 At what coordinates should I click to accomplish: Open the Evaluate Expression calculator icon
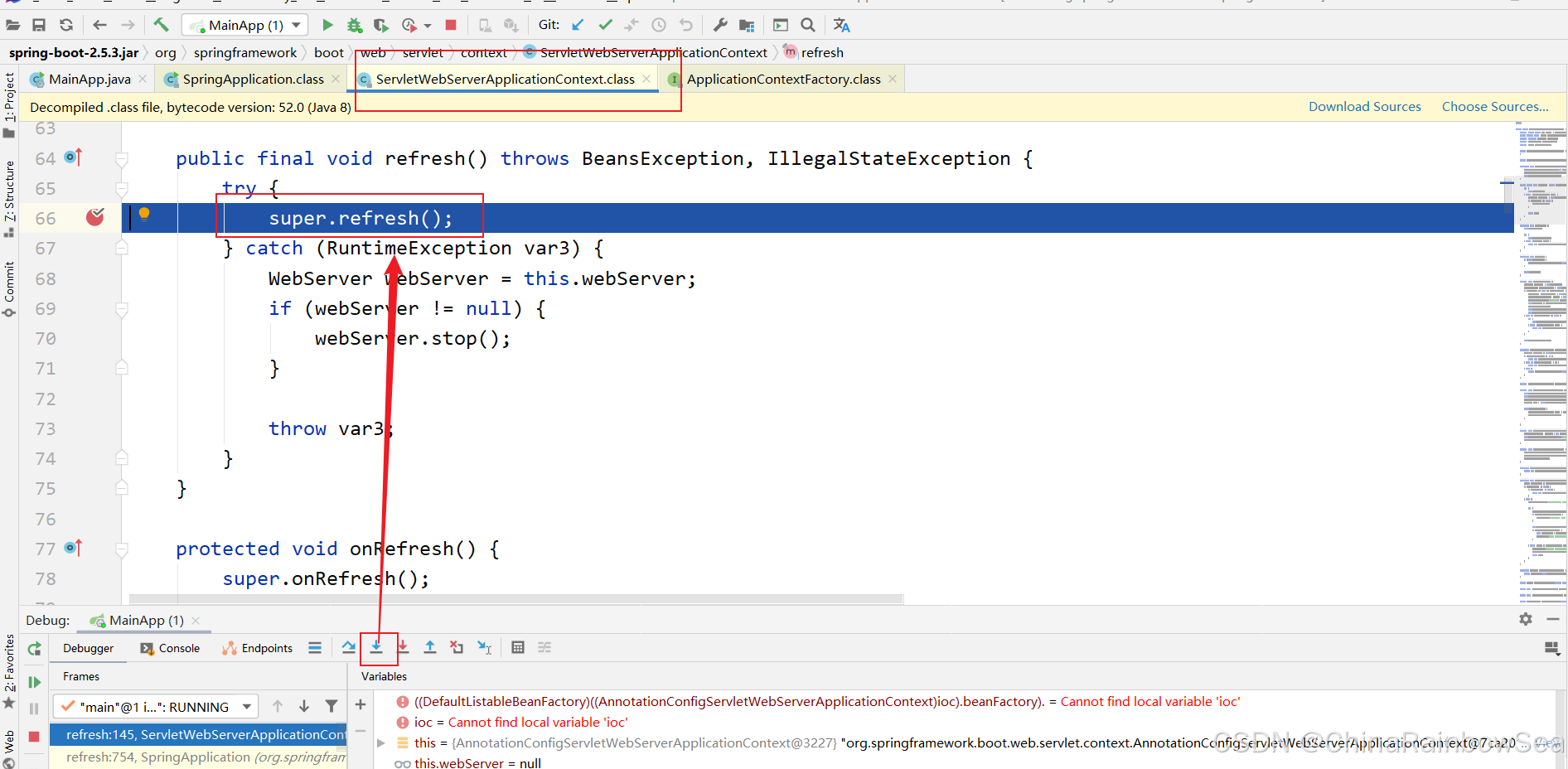coord(518,647)
